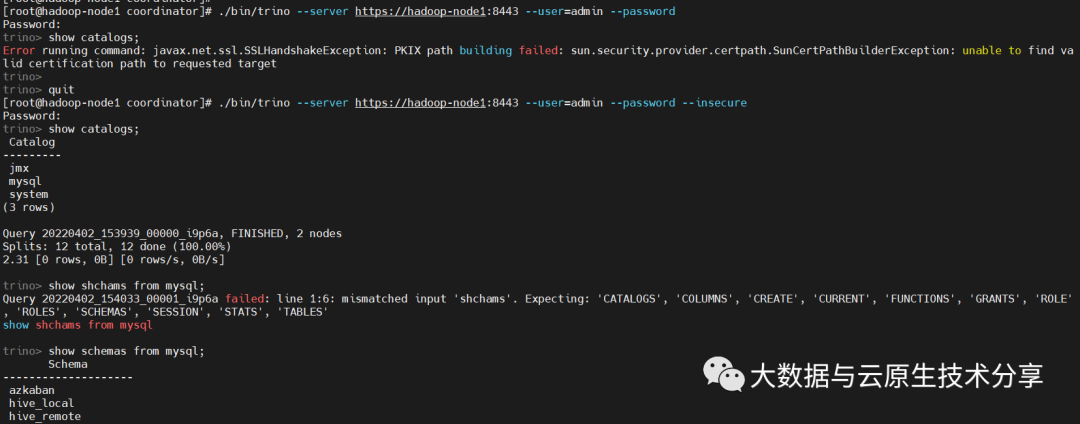Click the Chinese watermark text beside the WeChat logo
This screenshot has width=1080, height=424.
[896, 375]
